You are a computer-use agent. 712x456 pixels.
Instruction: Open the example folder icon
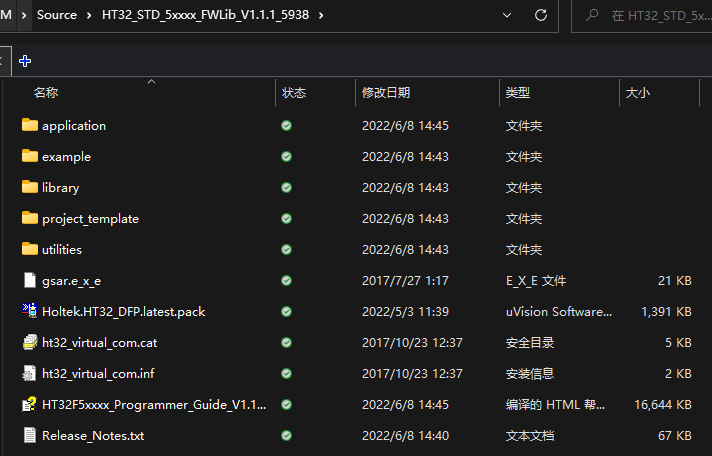pyautogui.click(x=30, y=156)
